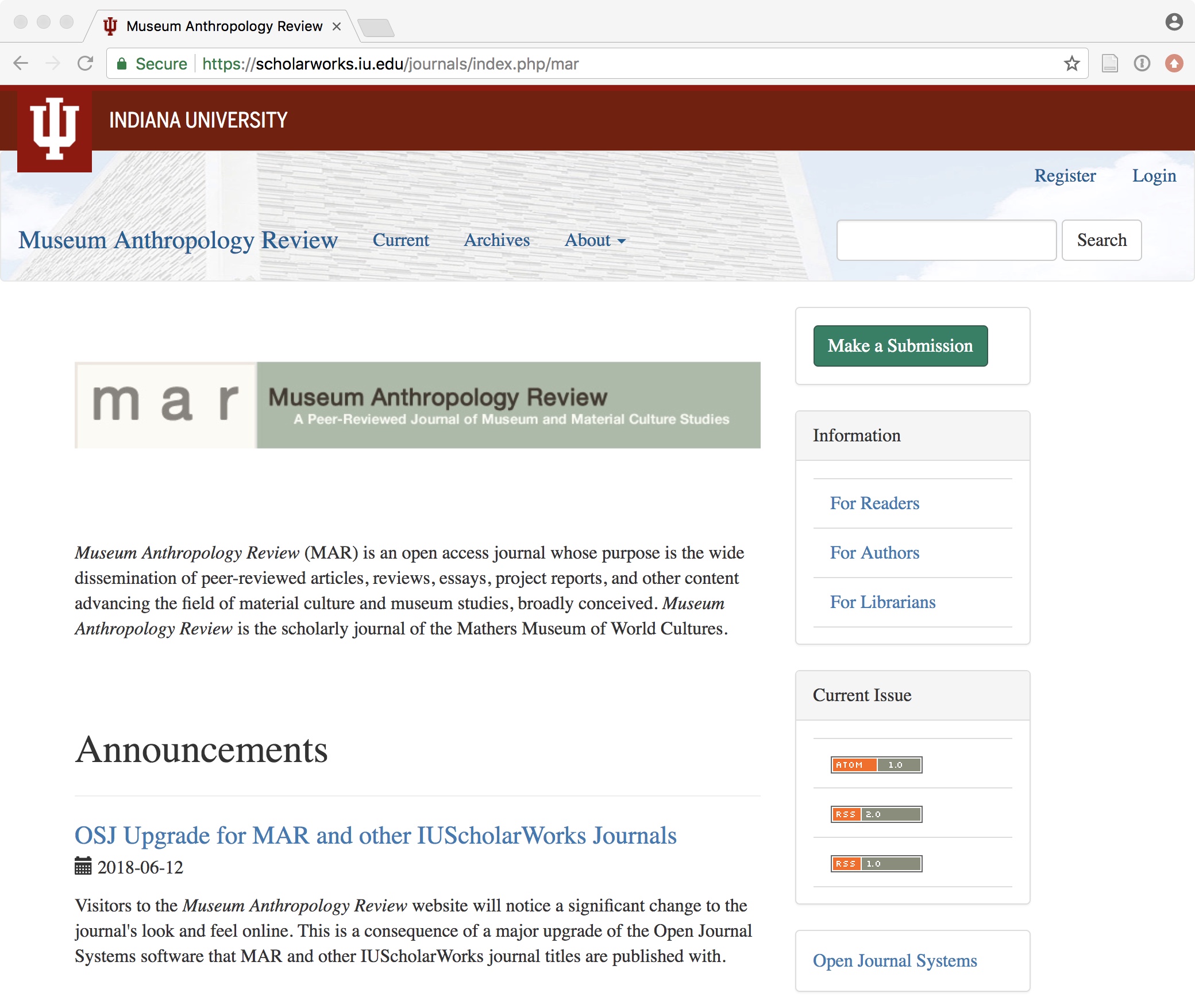Open the For Authors link
The width and height of the screenshot is (1195, 1008).
point(874,553)
